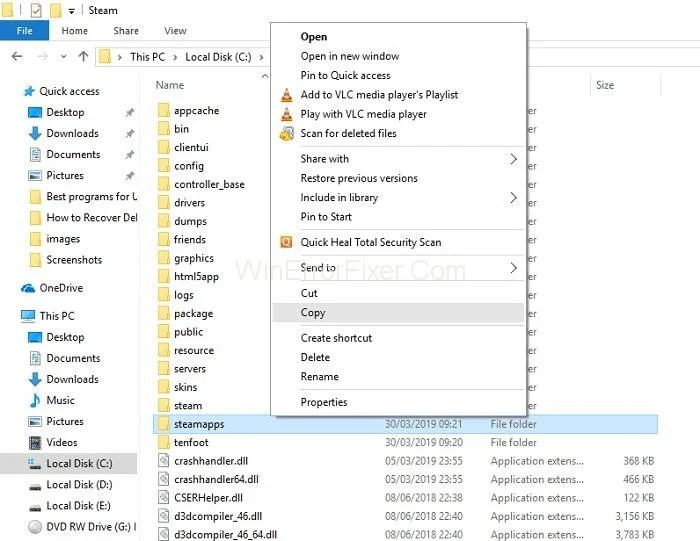Open the Customize Quick Access Toolbar dropdown
The width and height of the screenshot is (700, 541).
click(x=71, y=11)
